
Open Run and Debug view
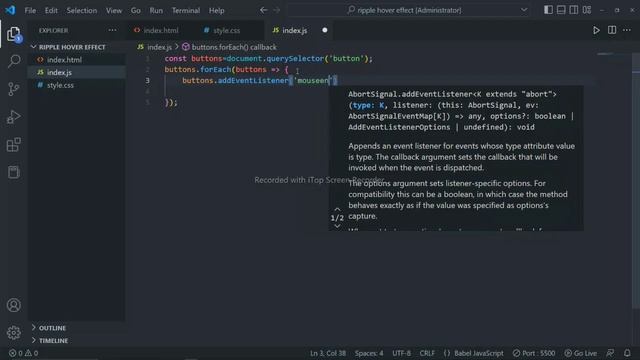pyautogui.click(x=13, y=117)
